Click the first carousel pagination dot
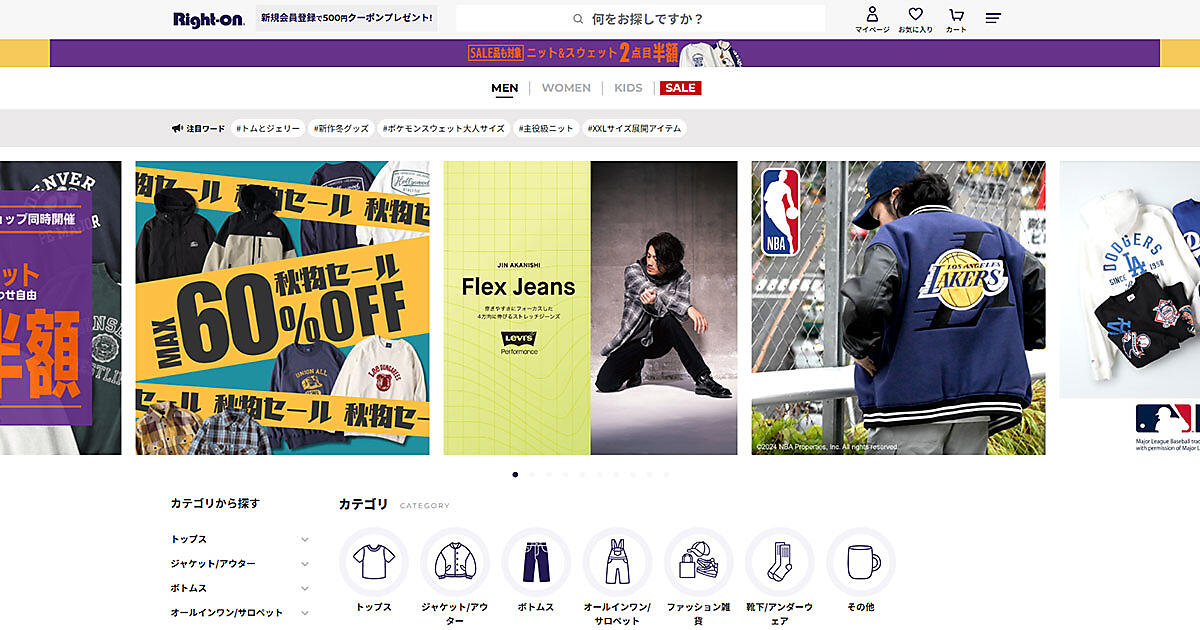 pos(515,474)
